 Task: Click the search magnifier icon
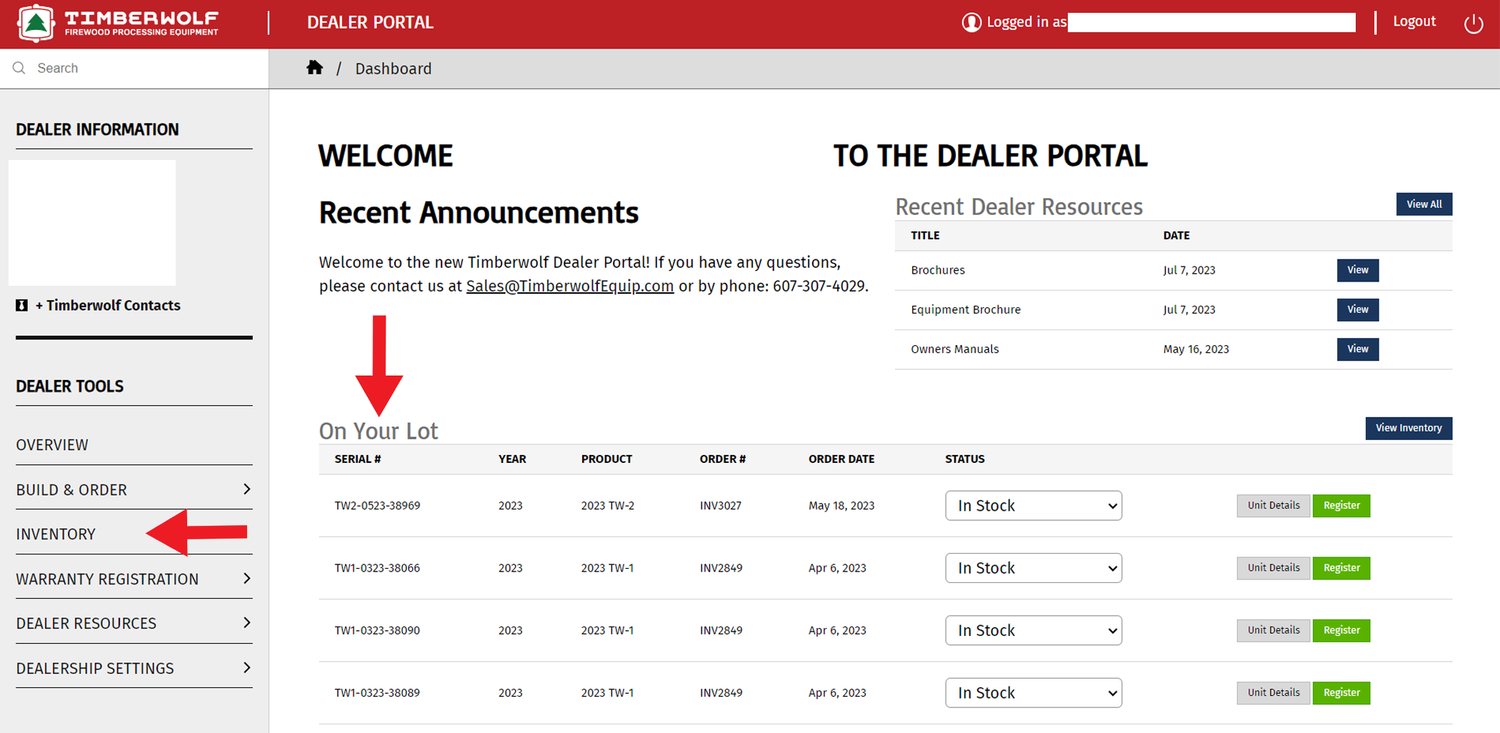tap(19, 68)
